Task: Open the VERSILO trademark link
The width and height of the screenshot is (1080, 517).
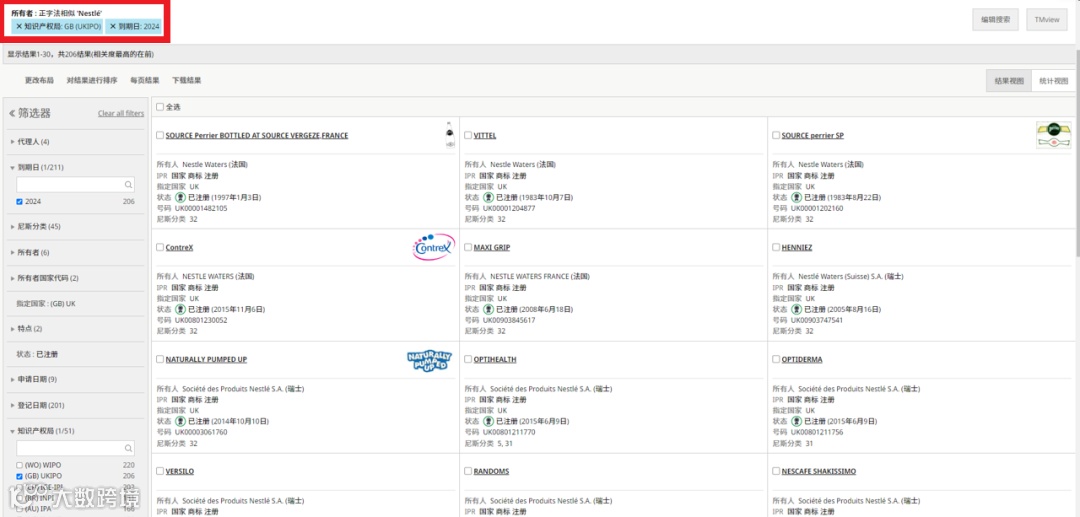Action: click(180, 472)
